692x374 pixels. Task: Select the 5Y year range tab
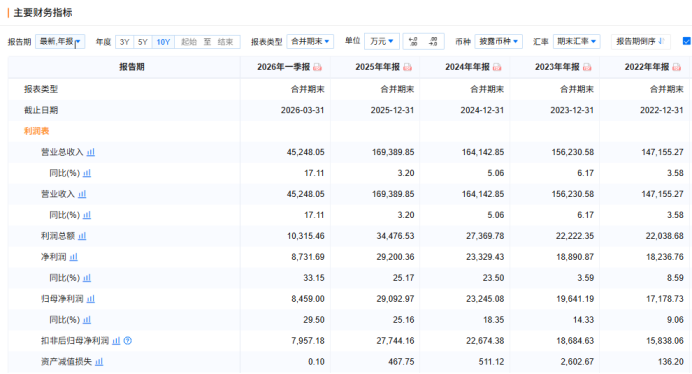tap(143, 42)
